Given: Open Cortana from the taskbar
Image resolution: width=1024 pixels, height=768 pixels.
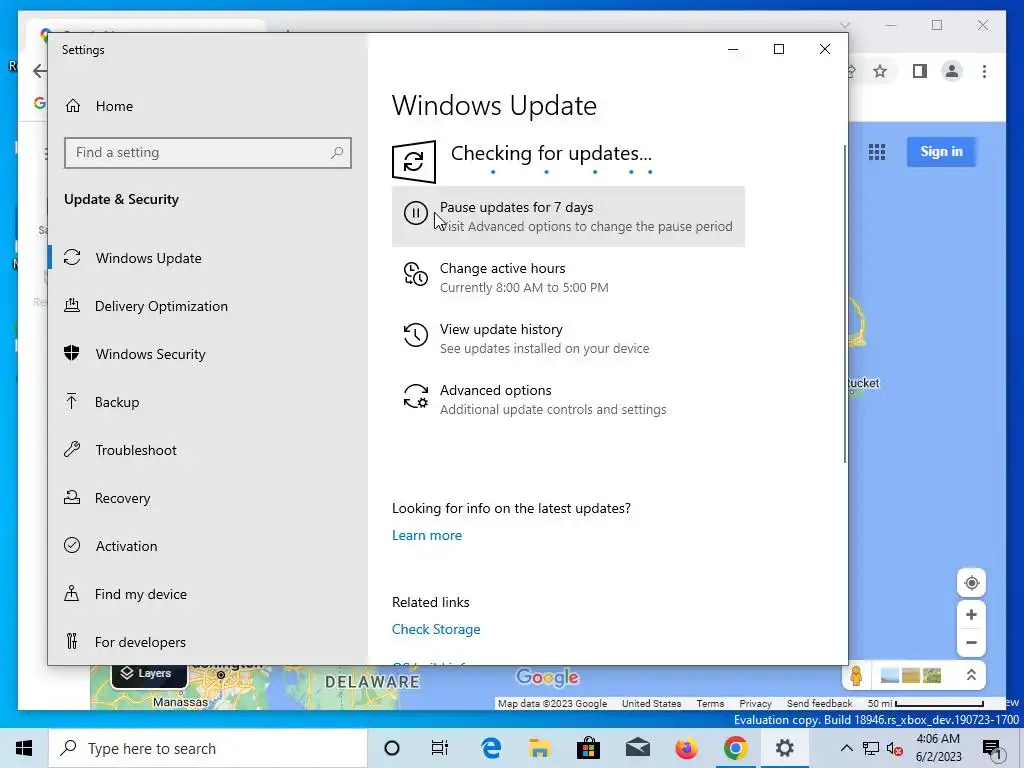Looking at the screenshot, I should [392, 748].
